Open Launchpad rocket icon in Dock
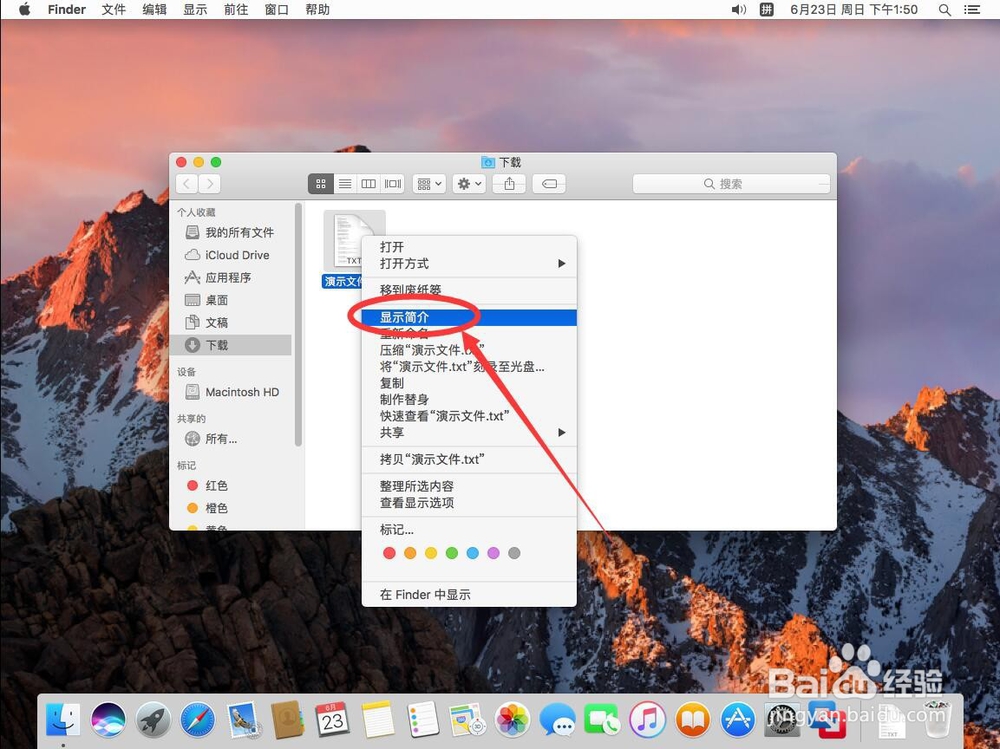 (x=153, y=720)
